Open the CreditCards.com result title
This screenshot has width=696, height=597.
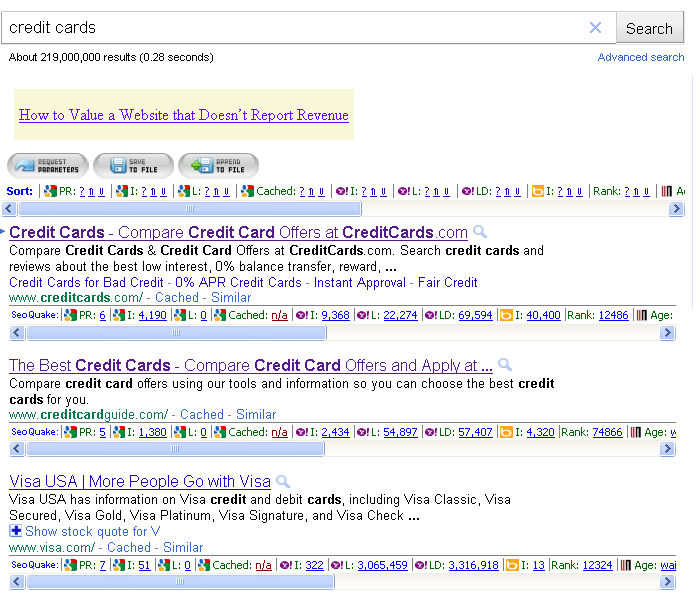[238, 232]
